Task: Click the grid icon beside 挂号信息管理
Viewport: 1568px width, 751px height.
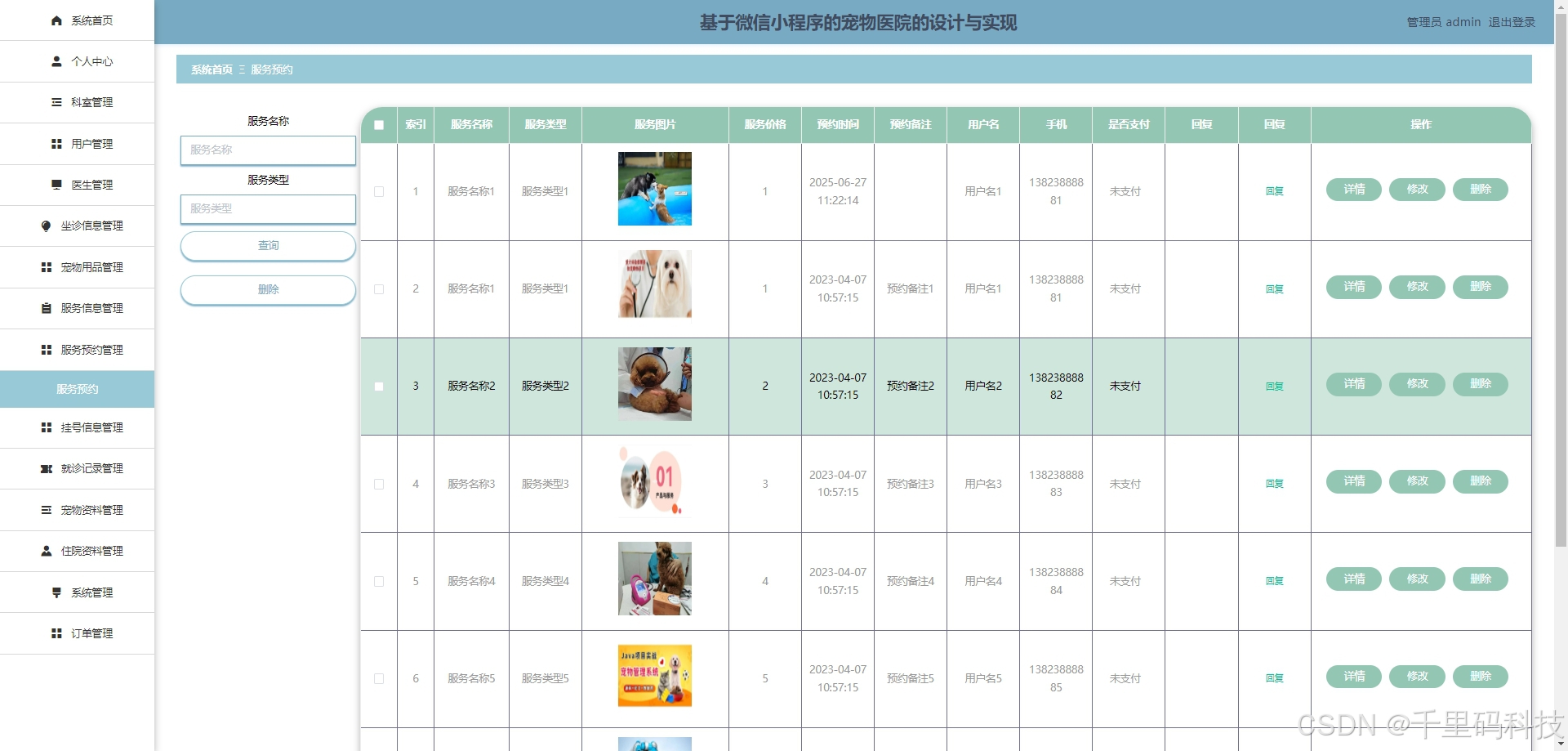Action: (x=47, y=427)
